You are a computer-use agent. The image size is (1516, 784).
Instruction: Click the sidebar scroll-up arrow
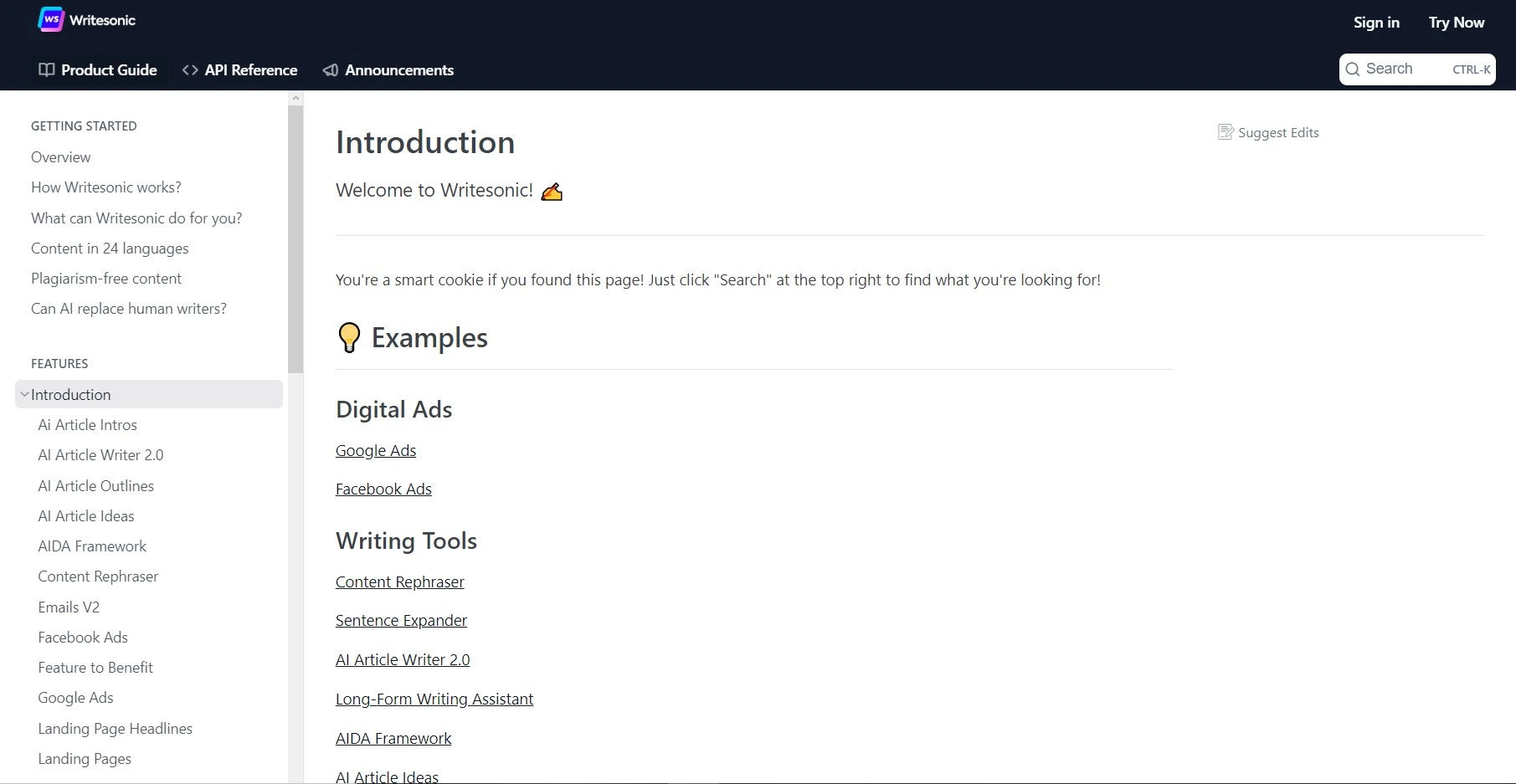pyautogui.click(x=295, y=99)
